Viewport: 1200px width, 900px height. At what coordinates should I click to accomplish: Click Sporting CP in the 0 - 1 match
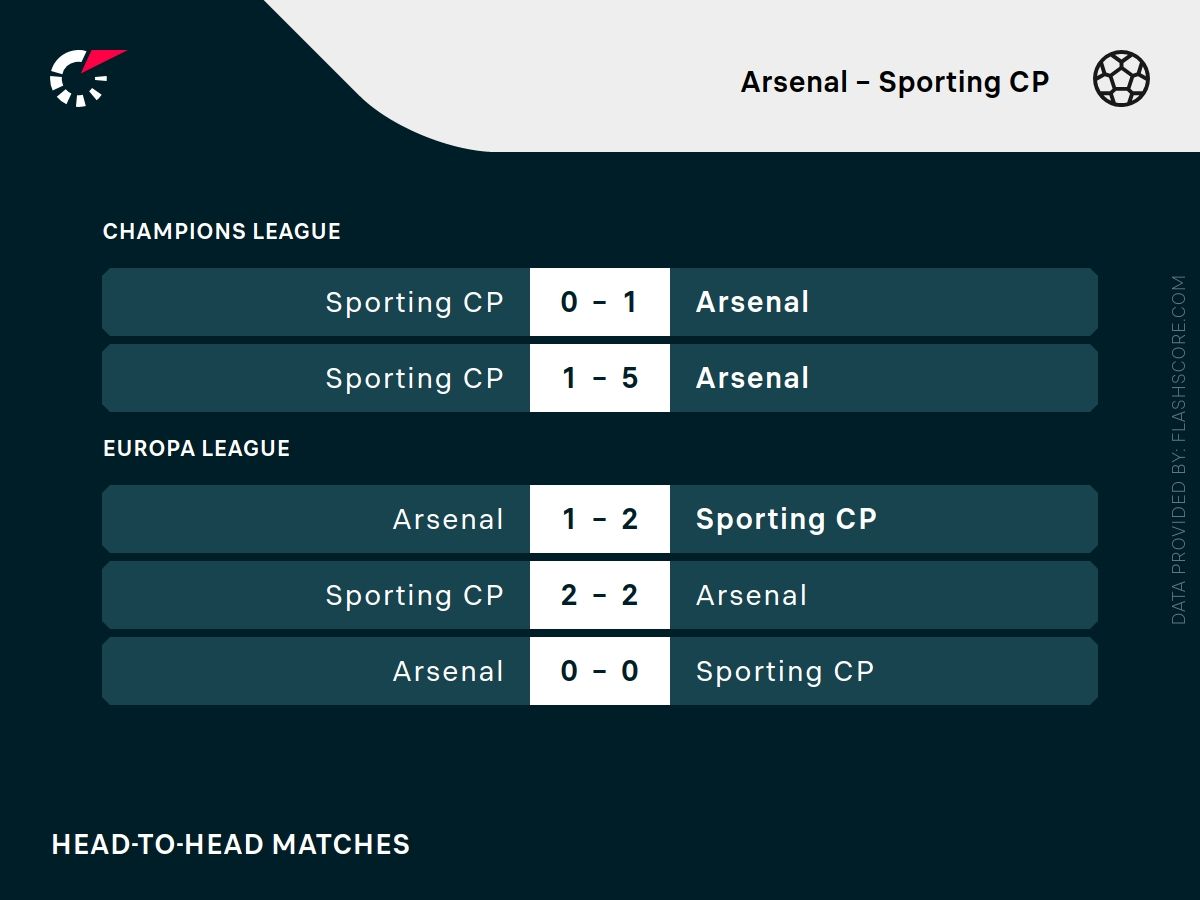(414, 302)
